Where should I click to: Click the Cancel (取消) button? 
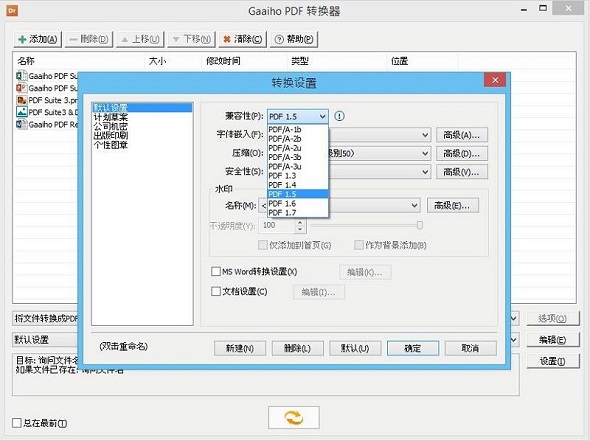470,348
